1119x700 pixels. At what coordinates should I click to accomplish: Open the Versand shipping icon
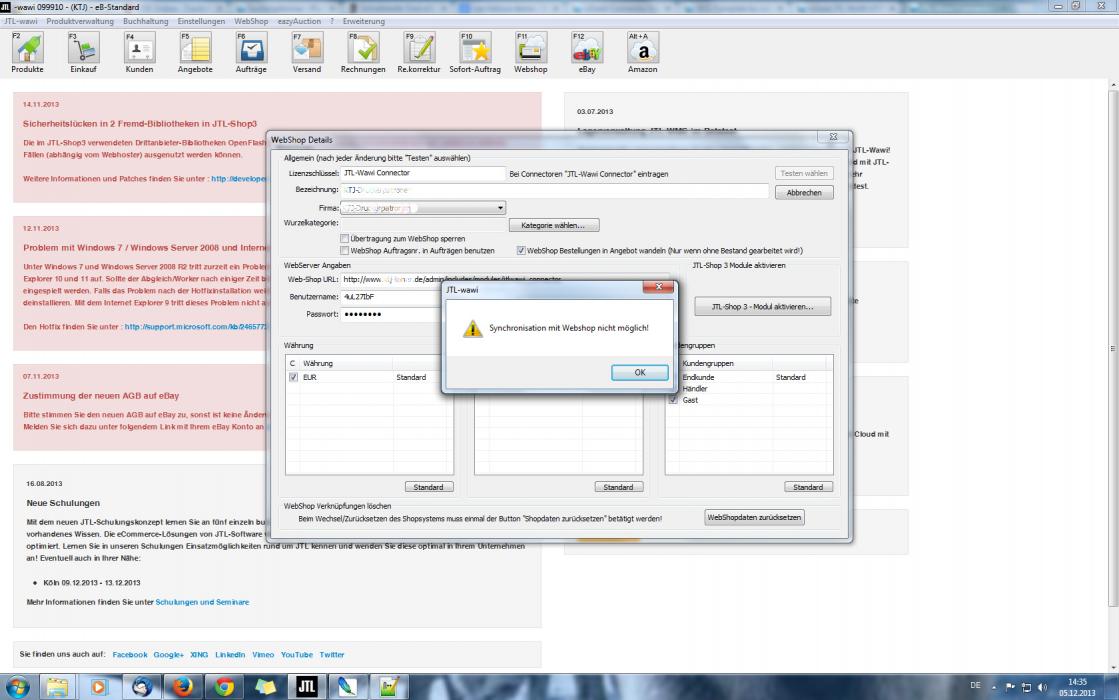307,50
